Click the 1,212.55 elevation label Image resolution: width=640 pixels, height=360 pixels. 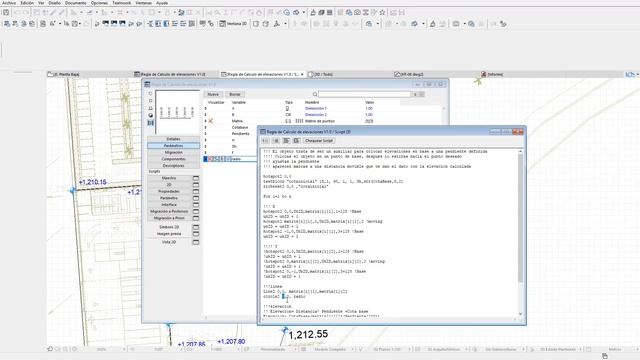pos(308,335)
